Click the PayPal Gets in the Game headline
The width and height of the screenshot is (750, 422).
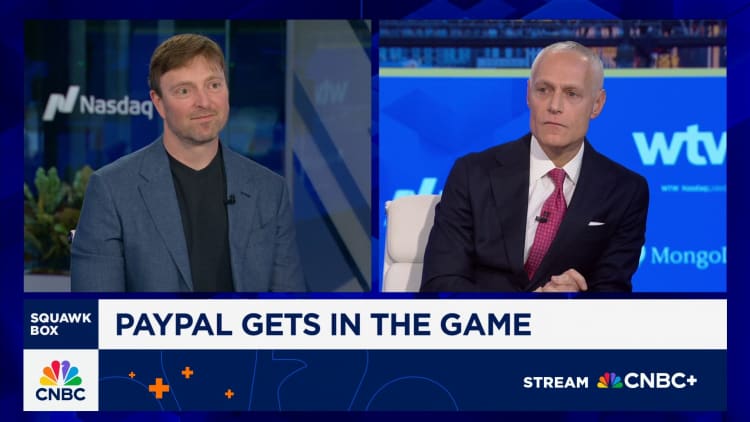tap(323, 324)
